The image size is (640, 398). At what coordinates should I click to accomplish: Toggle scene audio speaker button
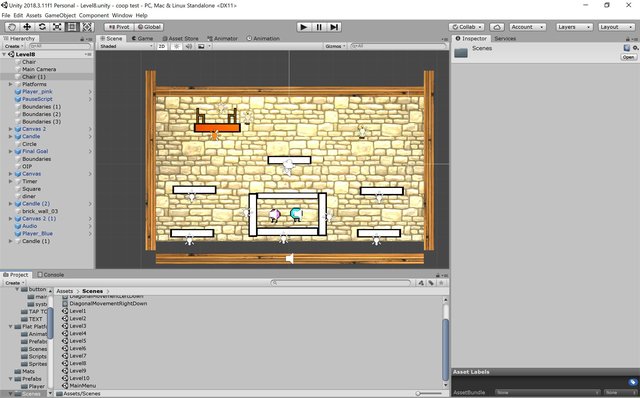(x=189, y=46)
